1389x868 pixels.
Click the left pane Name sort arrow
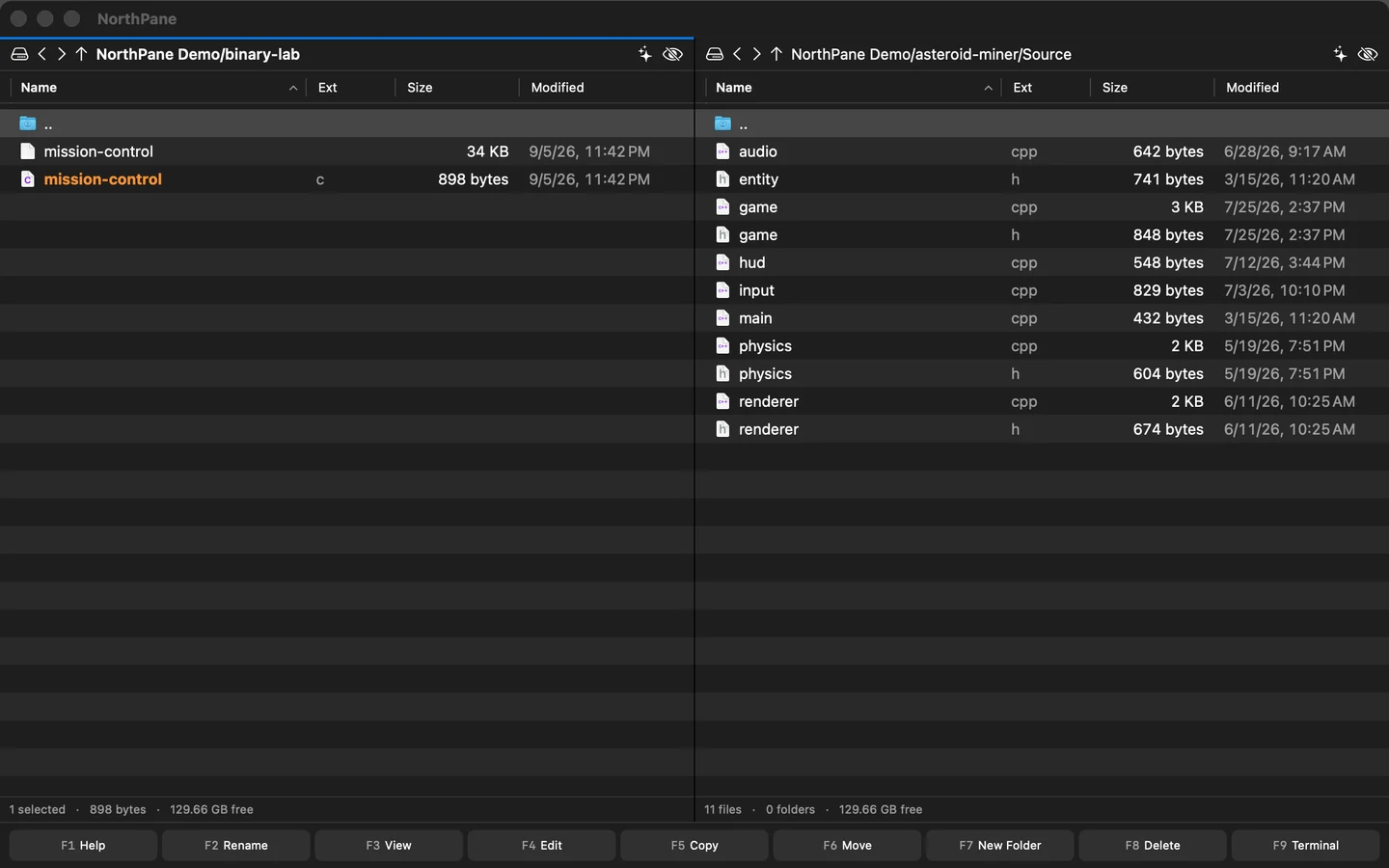(293, 88)
